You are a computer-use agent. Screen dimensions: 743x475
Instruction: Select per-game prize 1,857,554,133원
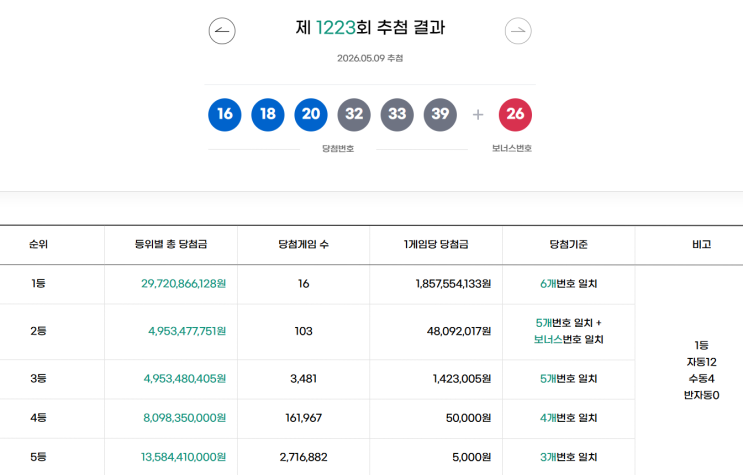[453, 283]
